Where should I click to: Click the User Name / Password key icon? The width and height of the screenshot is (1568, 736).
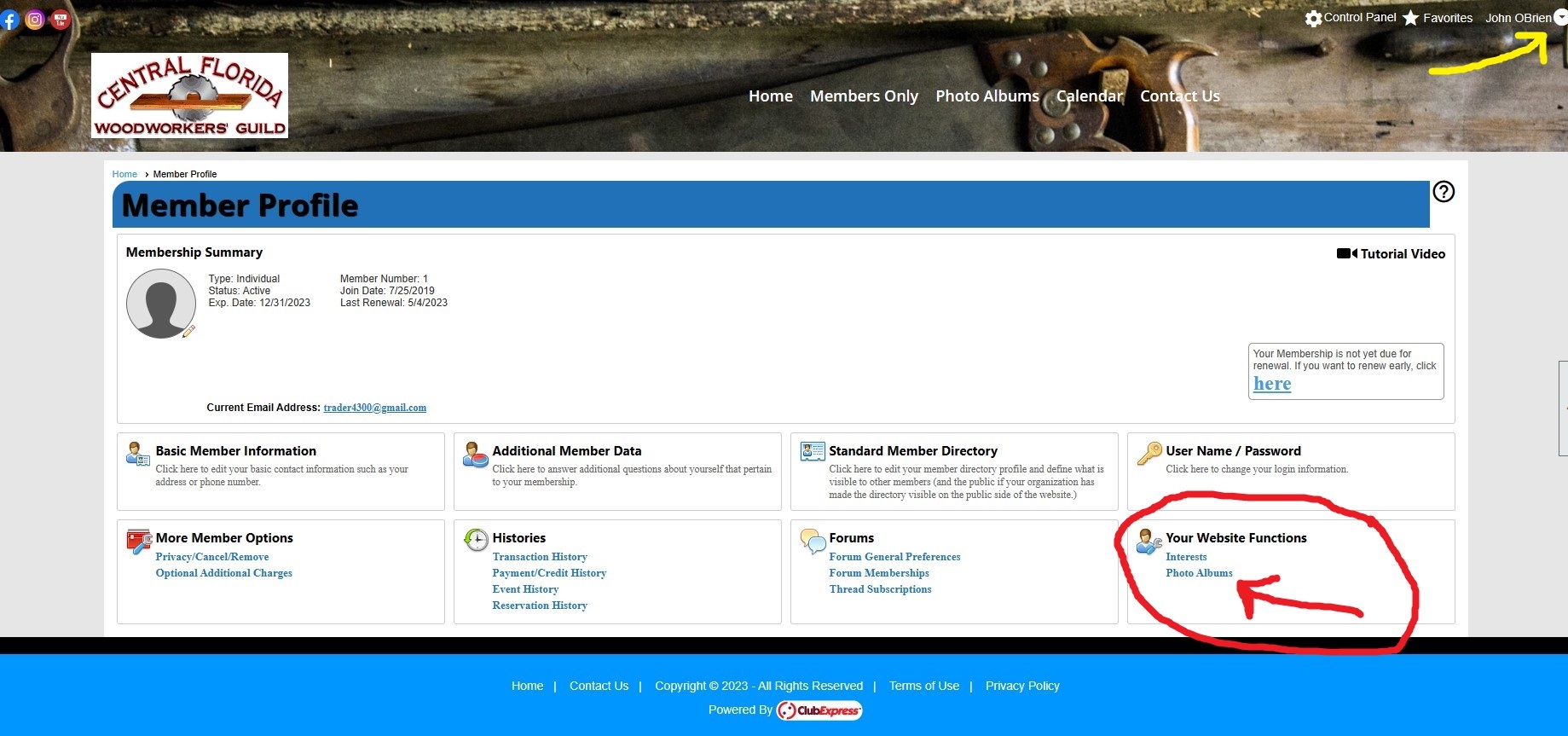pos(1149,453)
